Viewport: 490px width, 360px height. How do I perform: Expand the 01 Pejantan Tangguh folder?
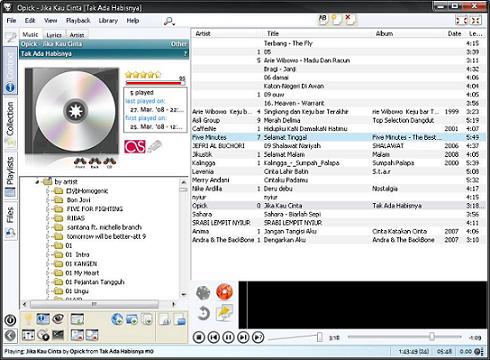[x=48, y=282]
